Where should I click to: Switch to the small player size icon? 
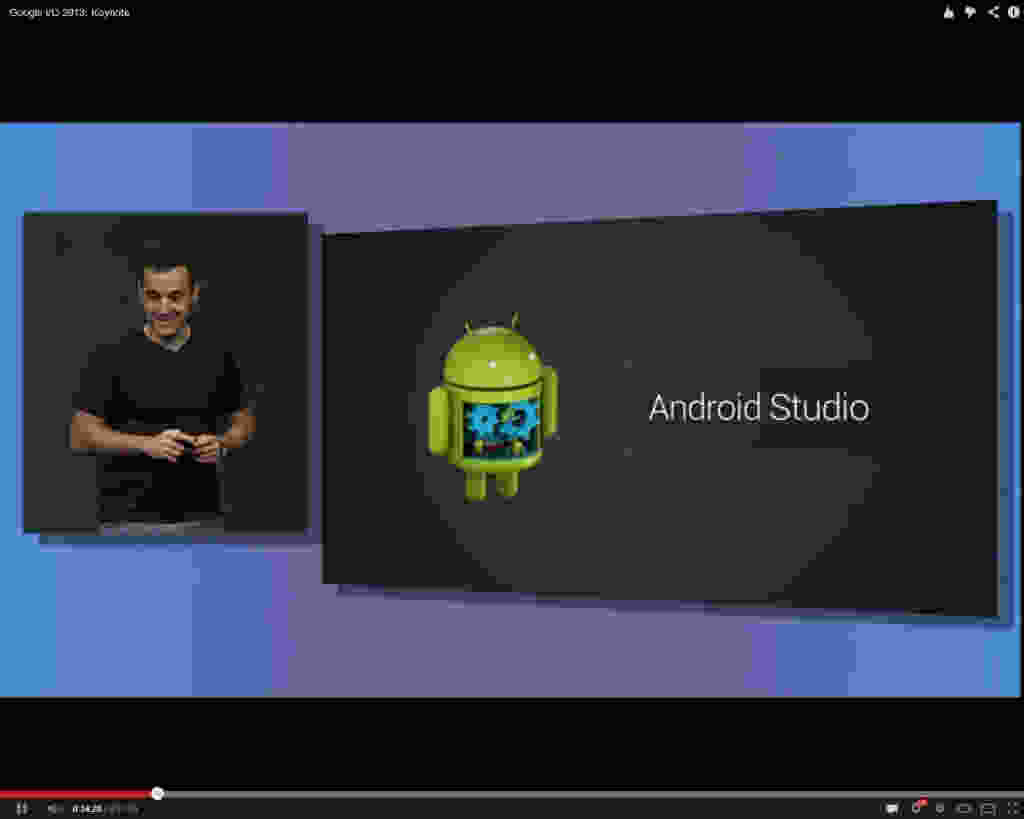964,809
